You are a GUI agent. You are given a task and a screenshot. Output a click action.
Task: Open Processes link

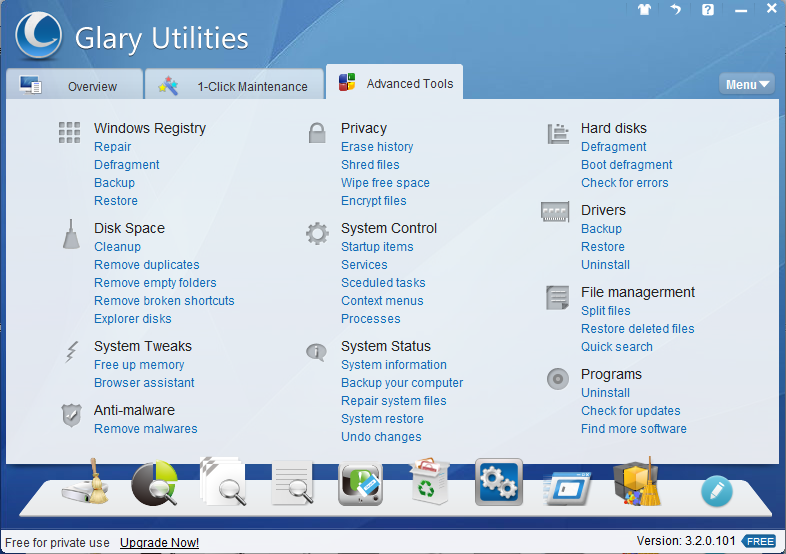pos(371,319)
